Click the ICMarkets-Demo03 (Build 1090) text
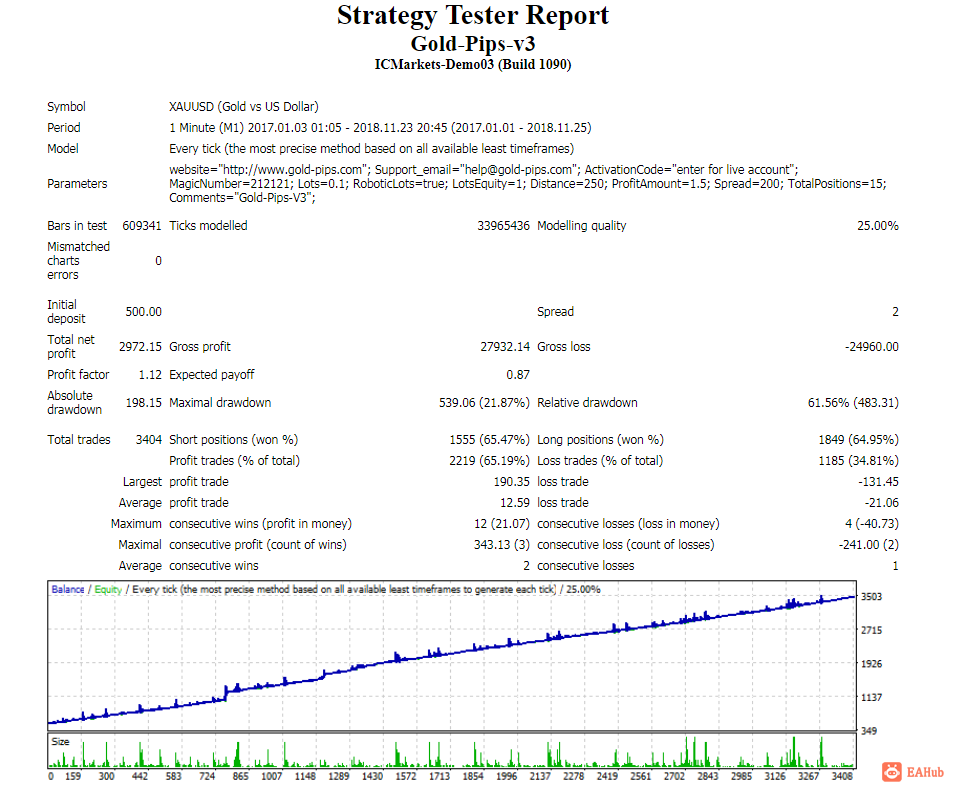Screen dimensions: 953x787 coord(473,64)
